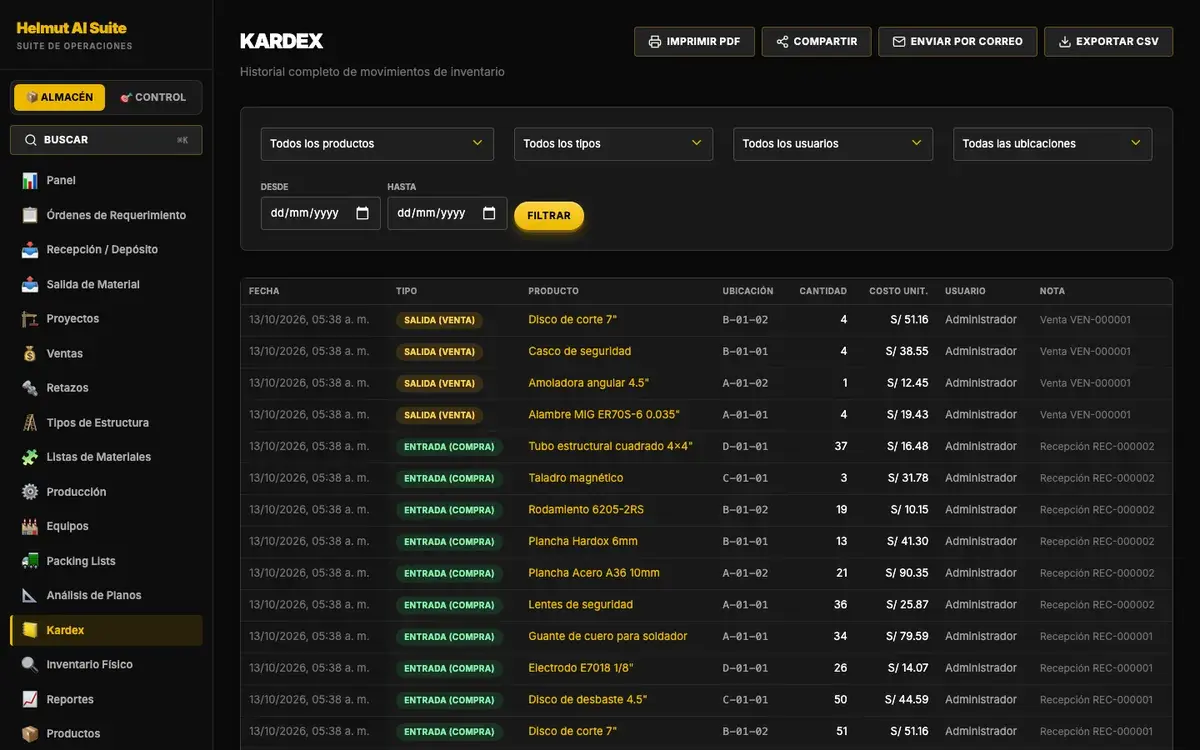Open Órdenes de Requerimiento in sidebar
Screen dimensions: 1200x750
click(106, 215)
